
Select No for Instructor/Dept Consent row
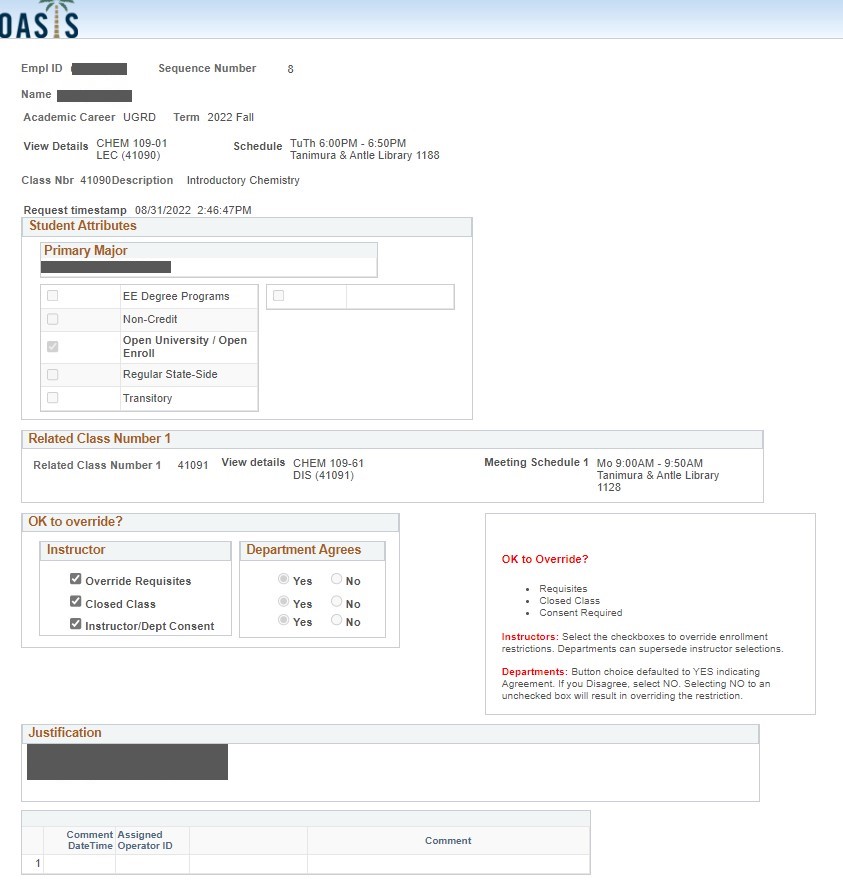tap(337, 621)
